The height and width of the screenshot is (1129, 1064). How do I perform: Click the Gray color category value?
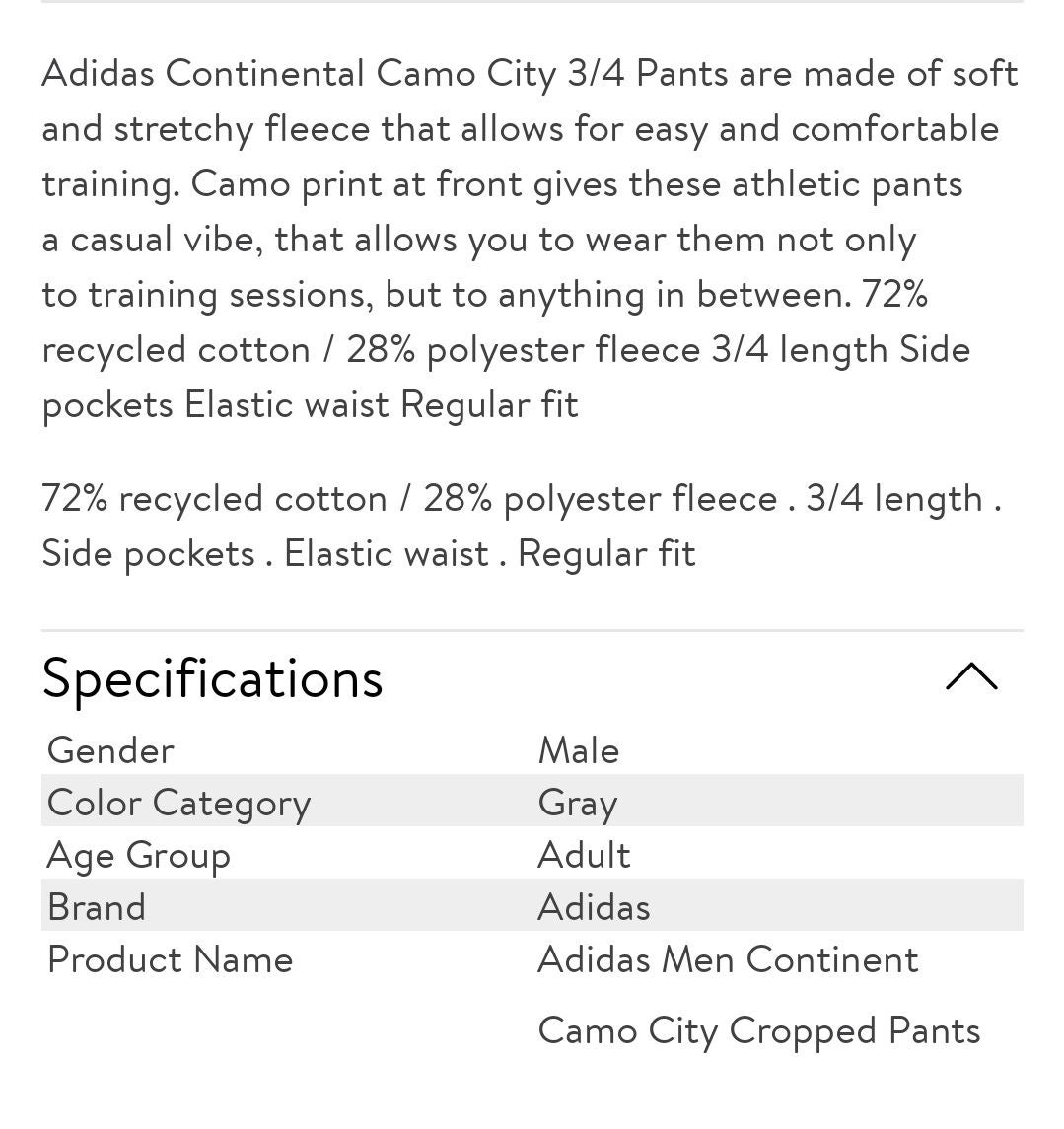point(577,803)
